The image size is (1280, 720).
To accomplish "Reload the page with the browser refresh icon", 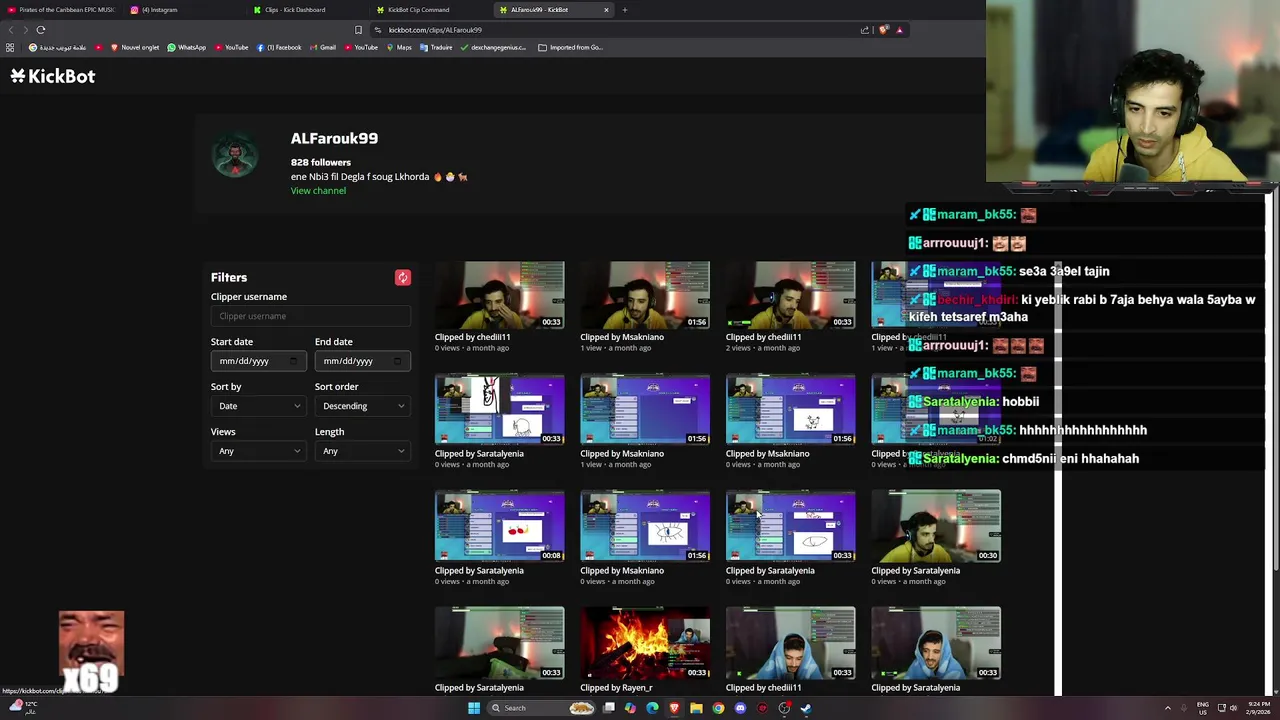I will (41, 30).
